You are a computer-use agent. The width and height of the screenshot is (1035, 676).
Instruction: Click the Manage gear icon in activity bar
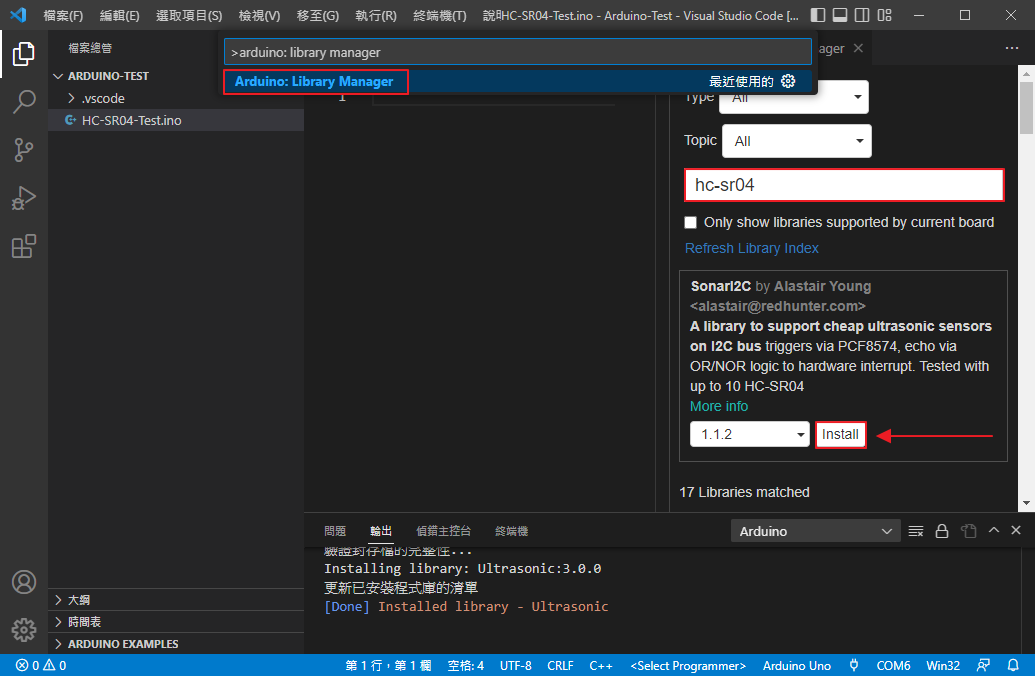[24, 629]
